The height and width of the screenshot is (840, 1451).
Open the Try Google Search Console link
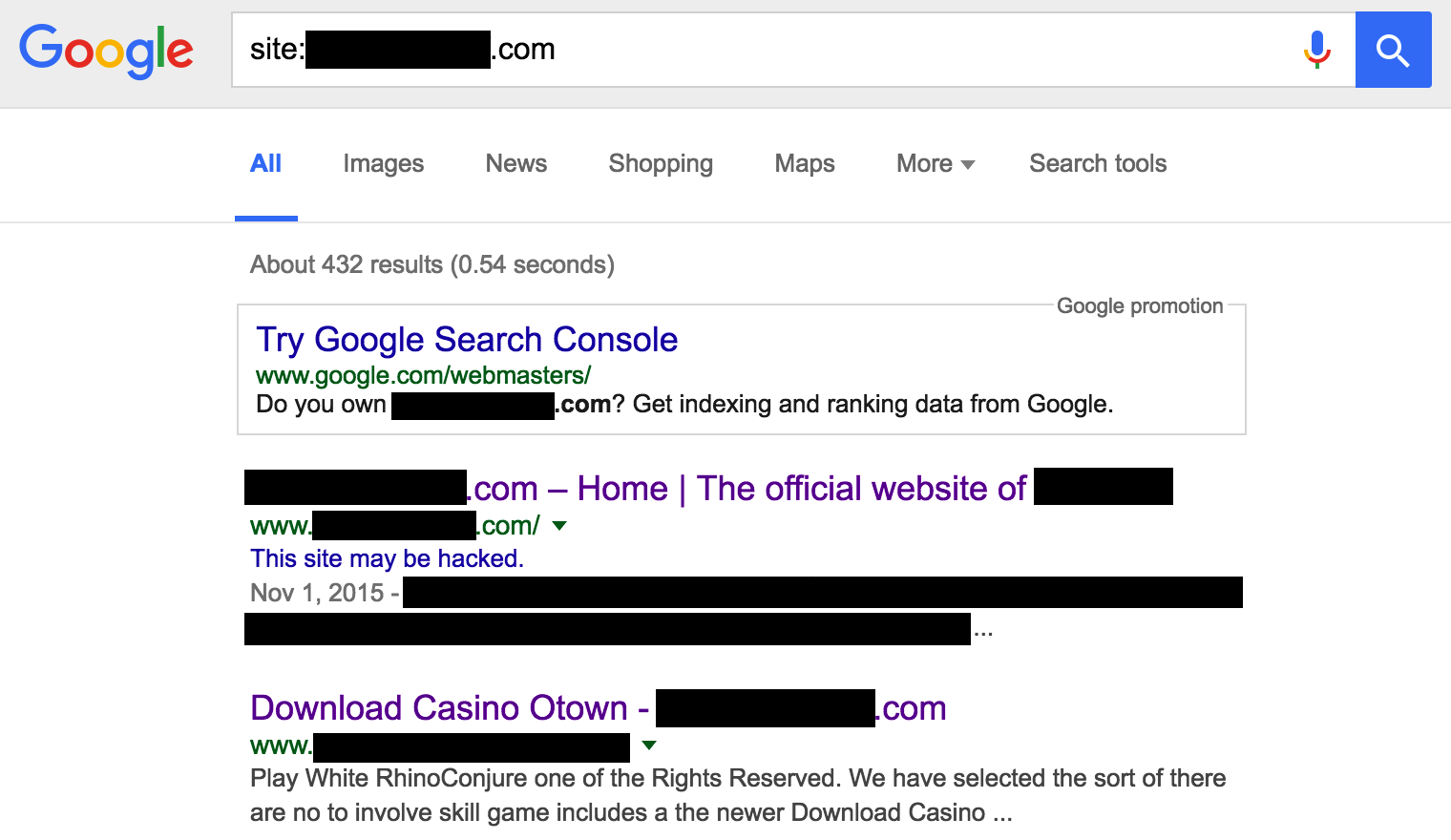(467, 340)
